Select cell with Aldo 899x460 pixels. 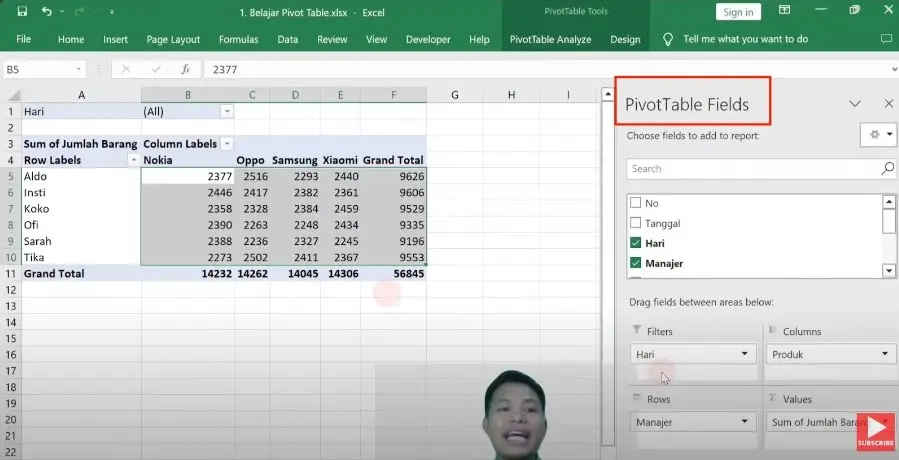point(81,177)
